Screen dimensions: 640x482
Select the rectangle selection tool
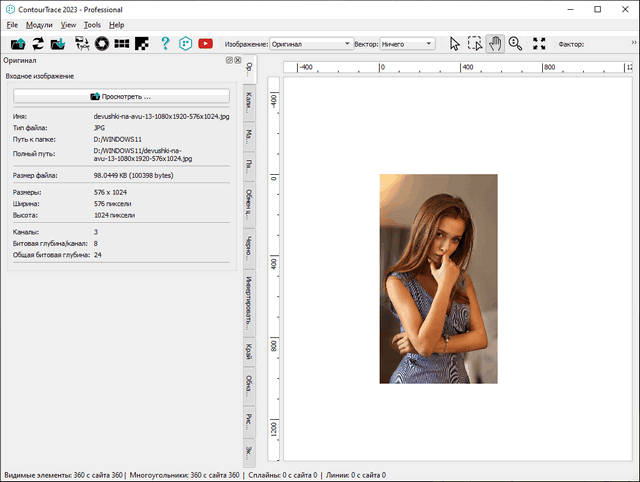point(475,44)
